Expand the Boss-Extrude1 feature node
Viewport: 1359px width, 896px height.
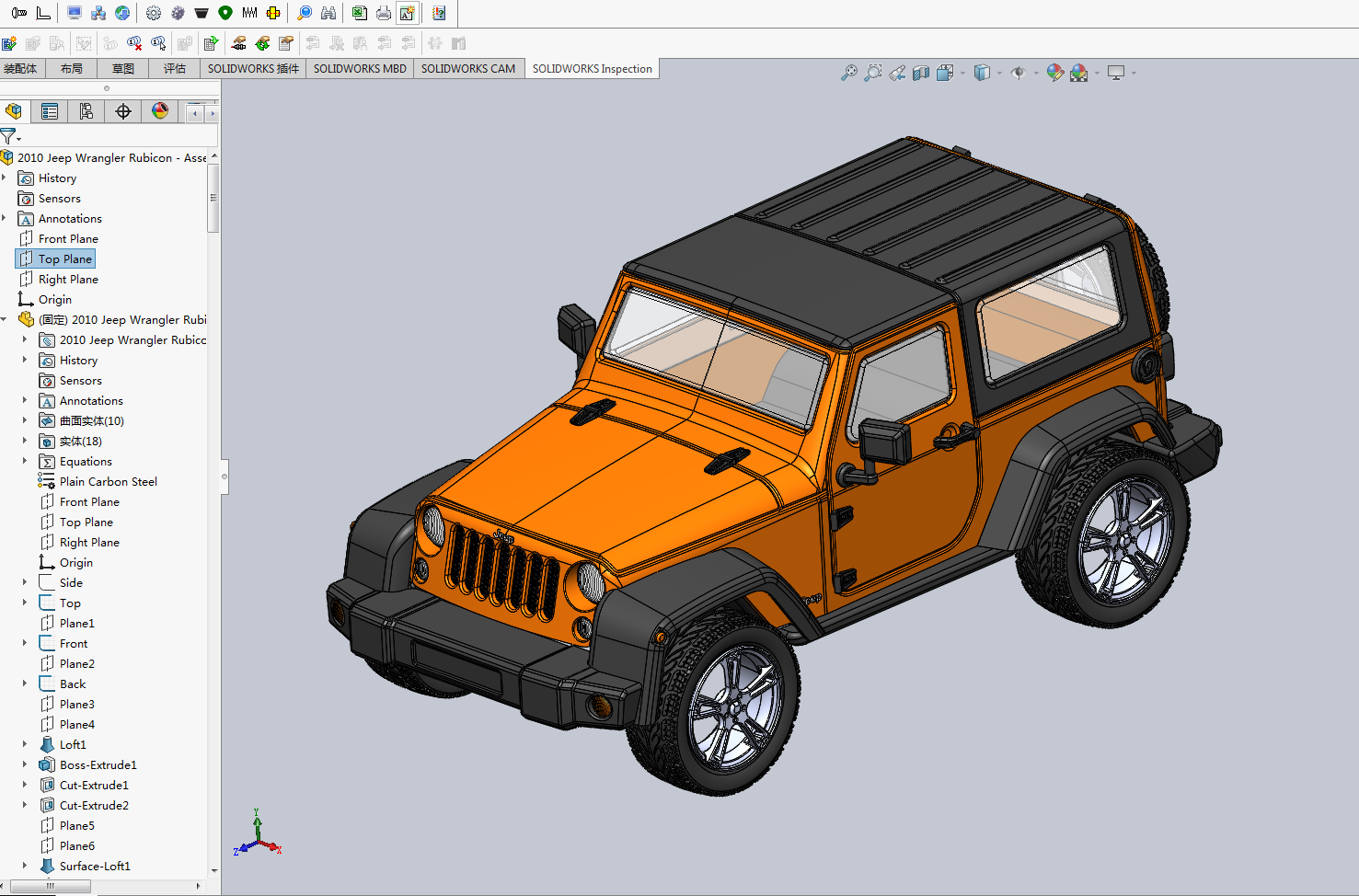tap(25, 764)
